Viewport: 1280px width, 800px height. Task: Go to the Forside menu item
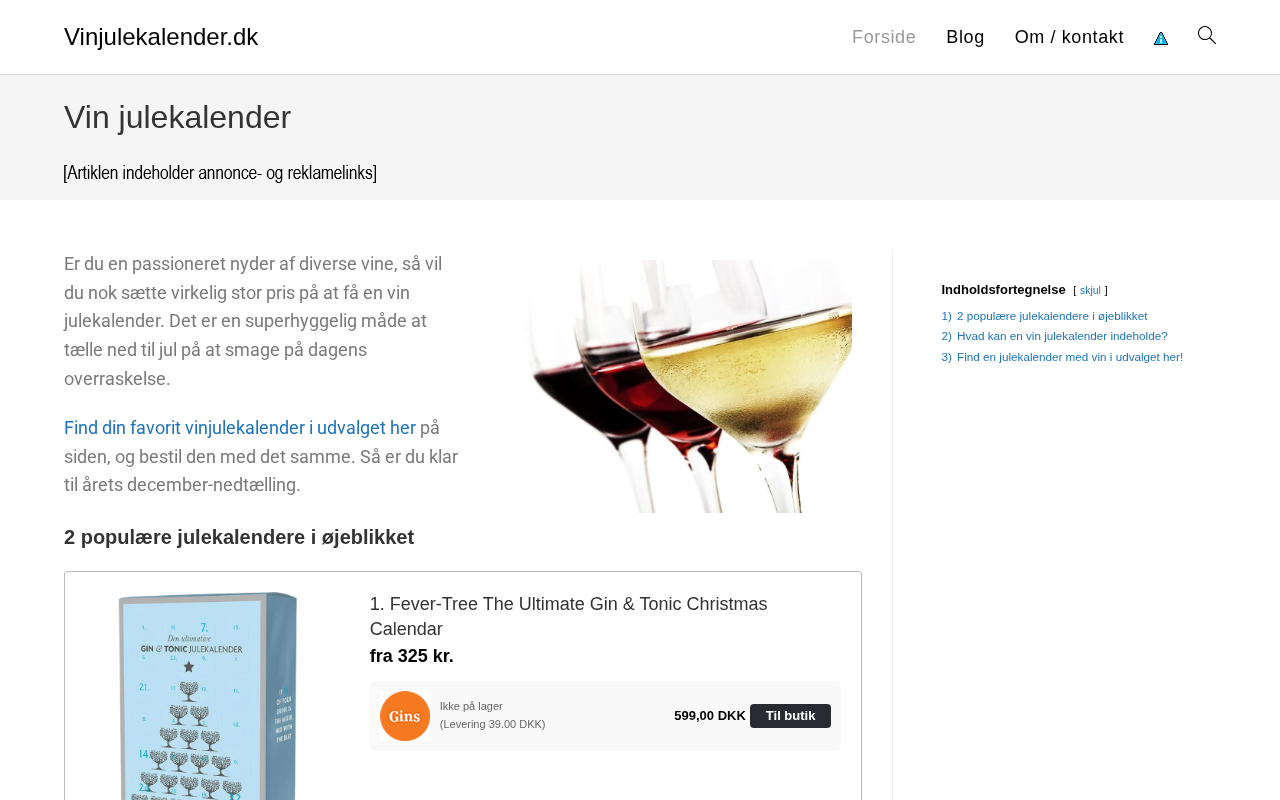coord(884,37)
